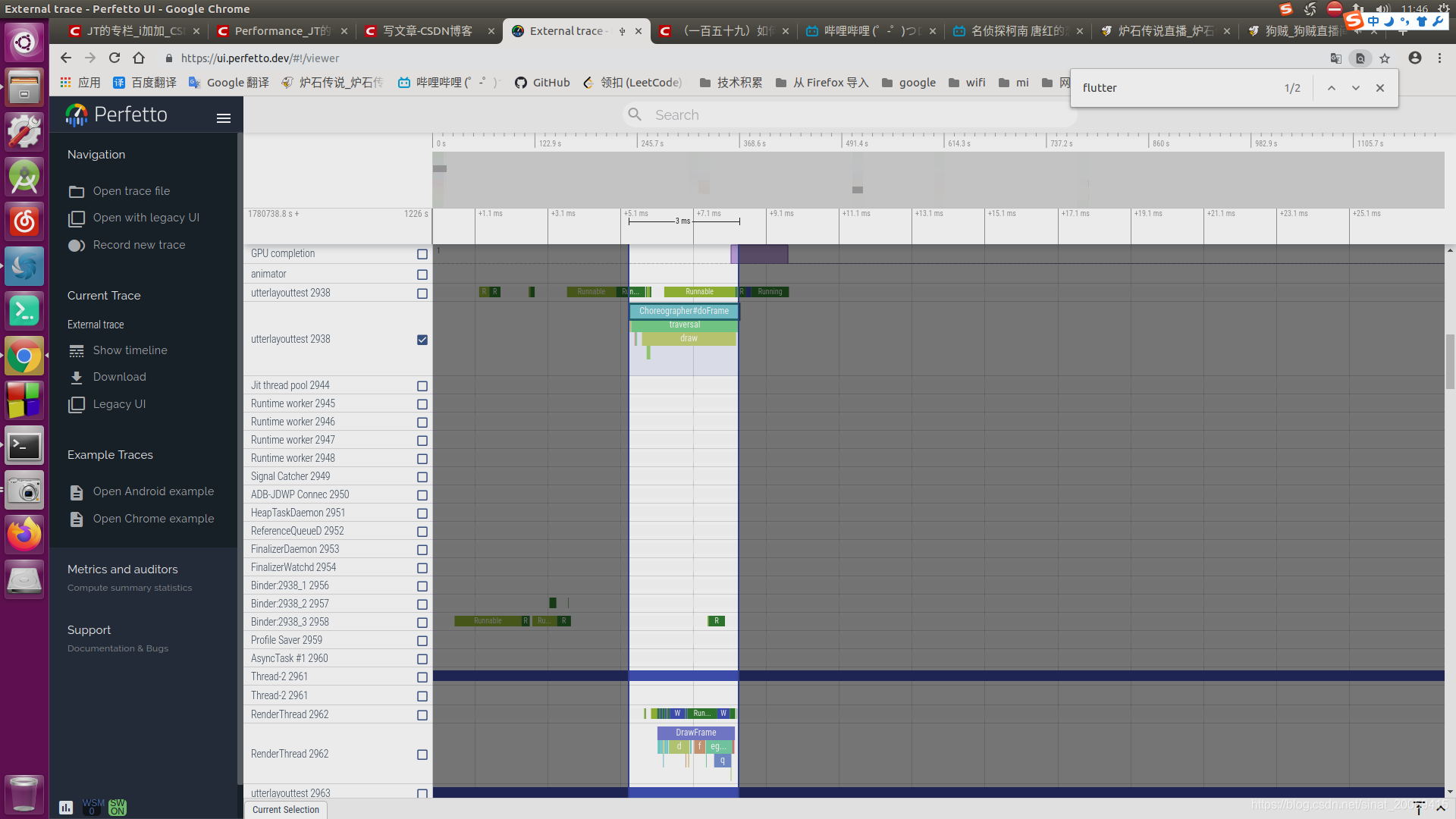Go to next find result arrow
This screenshot has width=1456, height=819.
(x=1356, y=88)
